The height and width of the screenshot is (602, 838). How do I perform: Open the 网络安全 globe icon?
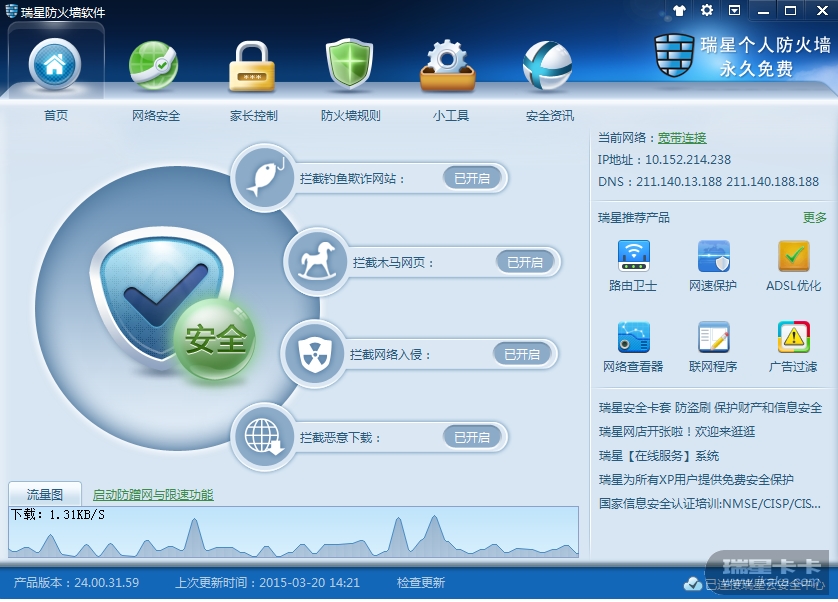pyautogui.click(x=154, y=65)
